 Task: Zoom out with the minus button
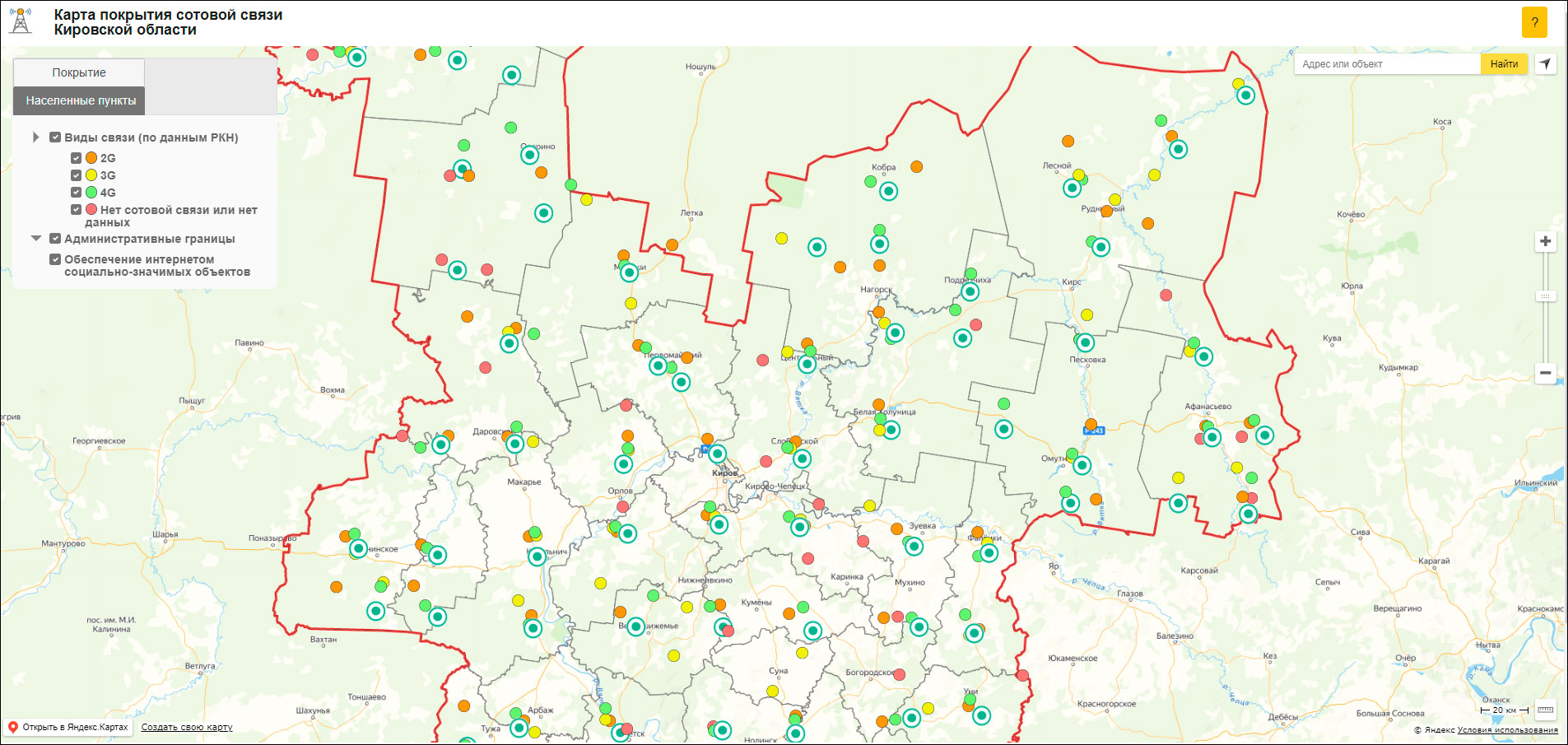coord(1545,373)
